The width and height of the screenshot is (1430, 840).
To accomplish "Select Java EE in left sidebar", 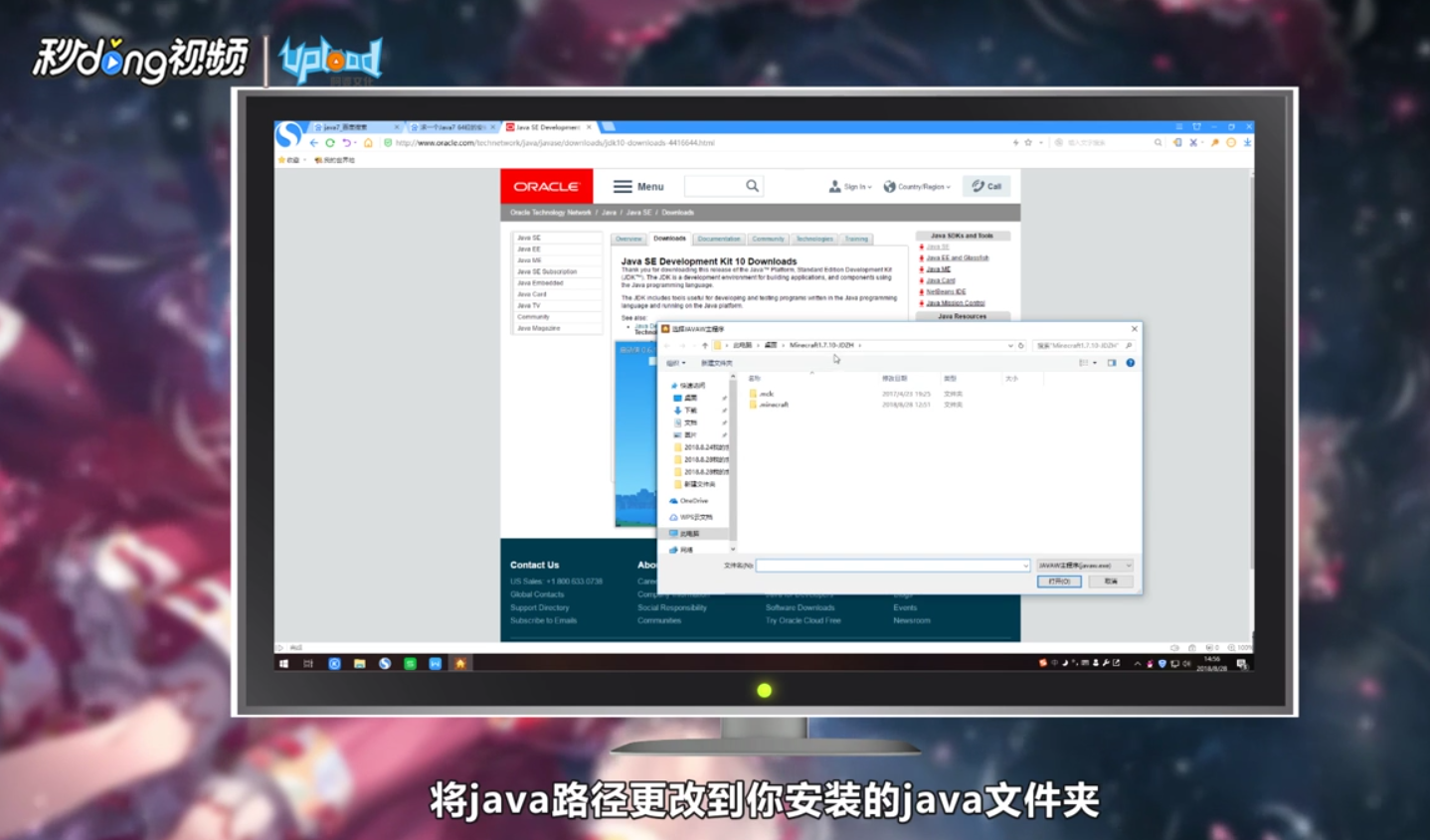I will point(529,250).
